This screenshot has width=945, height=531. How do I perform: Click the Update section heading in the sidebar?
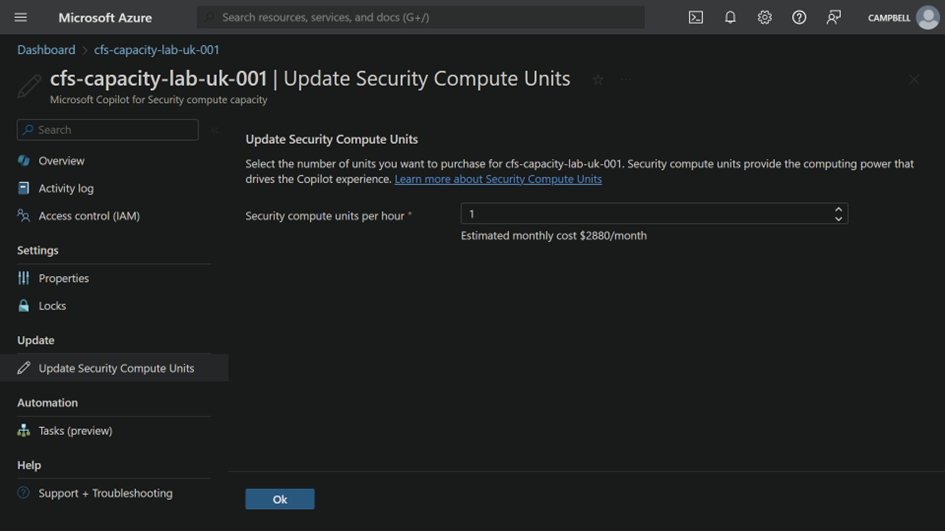(36, 340)
